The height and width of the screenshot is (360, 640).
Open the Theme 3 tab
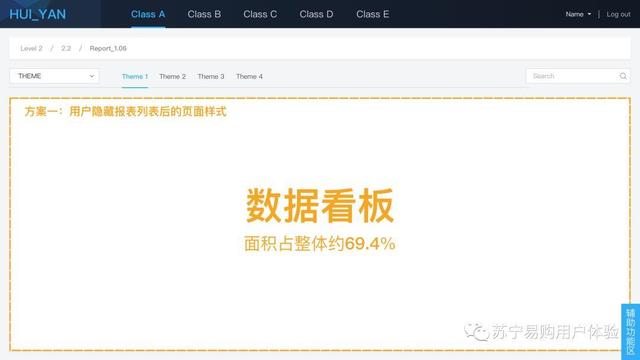(211, 76)
